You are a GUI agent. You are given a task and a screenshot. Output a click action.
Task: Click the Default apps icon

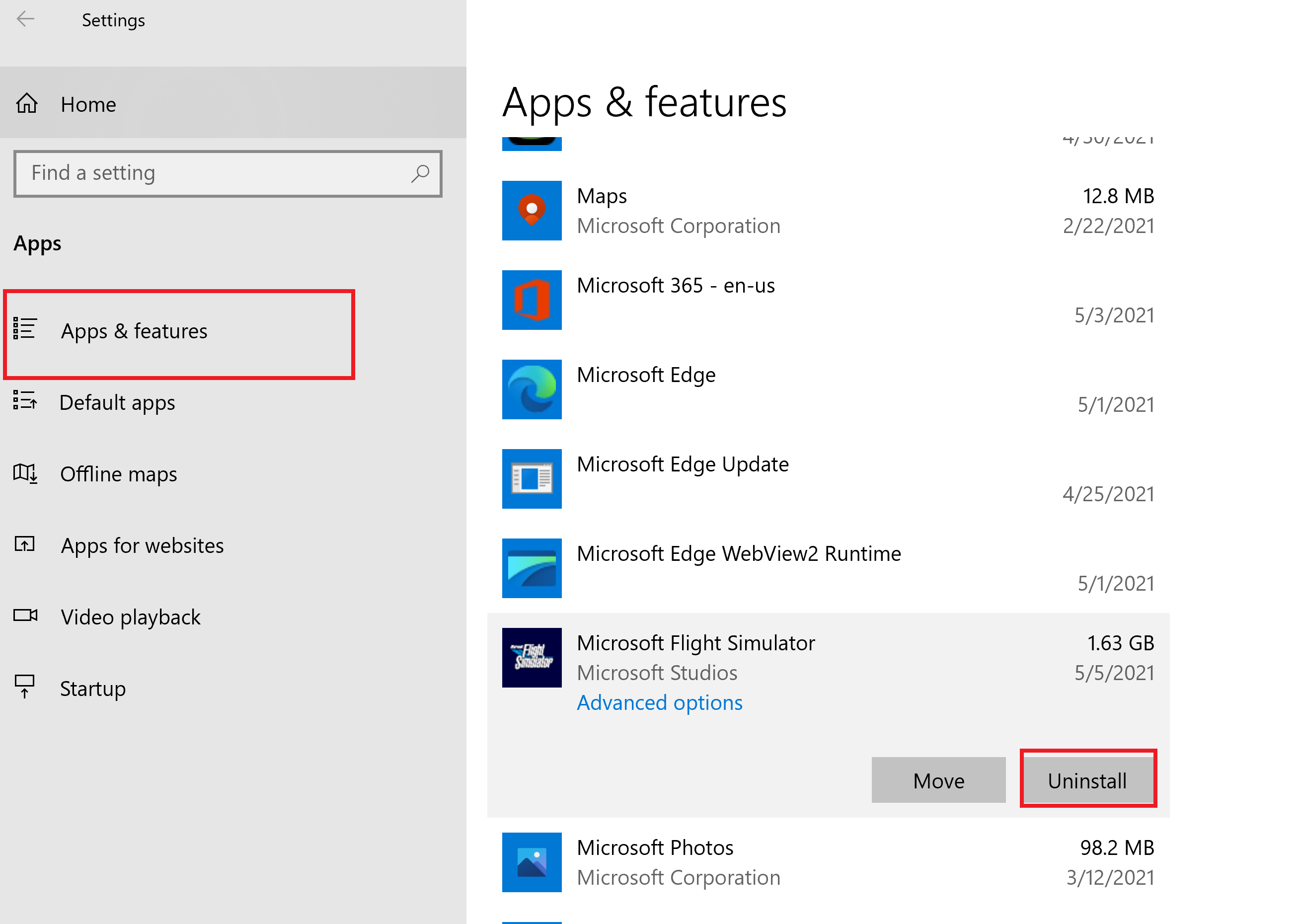click(25, 400)
